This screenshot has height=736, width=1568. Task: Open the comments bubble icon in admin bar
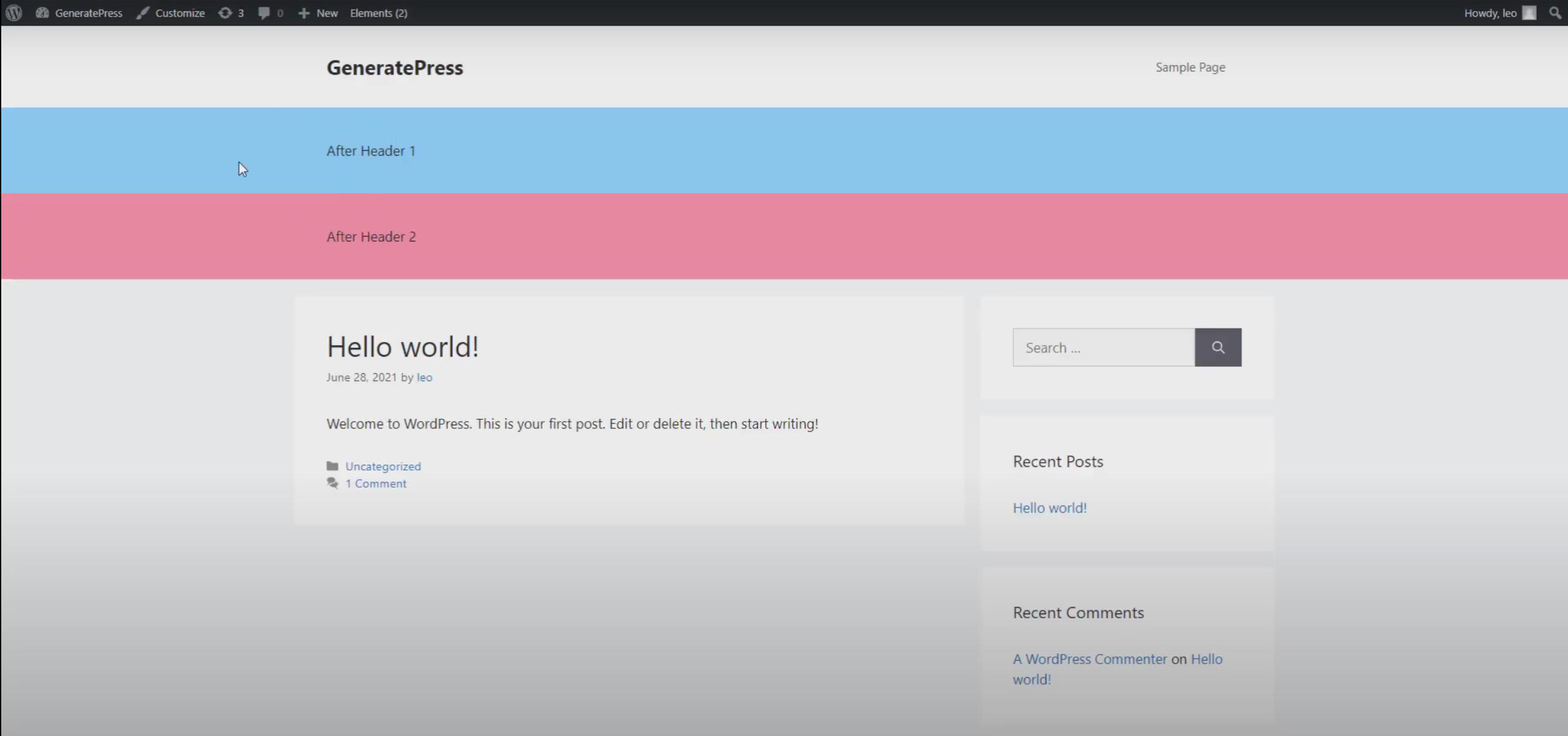coord(264,13)
